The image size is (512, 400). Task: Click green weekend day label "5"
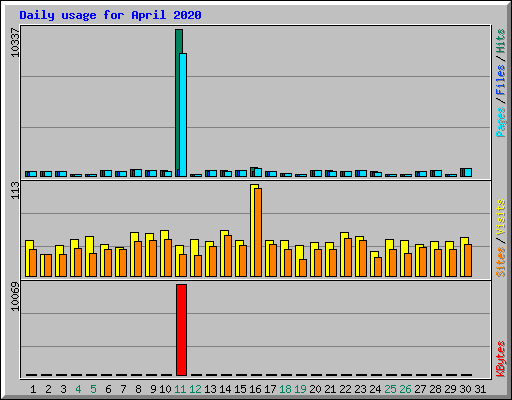(x=93, y=389)
